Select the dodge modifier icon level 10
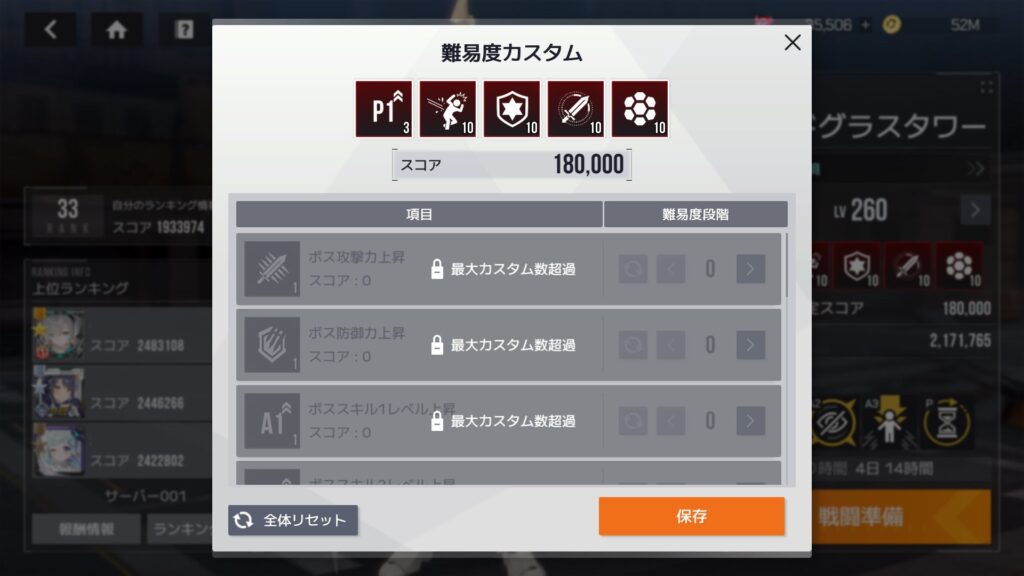This screenshot has width=1024, height=576. point(447,109)
